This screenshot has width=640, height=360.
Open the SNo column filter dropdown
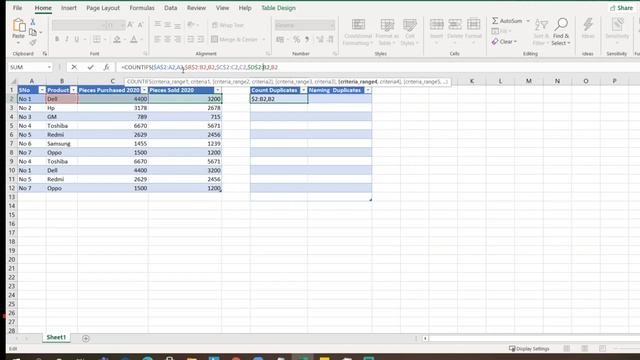point(42,90)
